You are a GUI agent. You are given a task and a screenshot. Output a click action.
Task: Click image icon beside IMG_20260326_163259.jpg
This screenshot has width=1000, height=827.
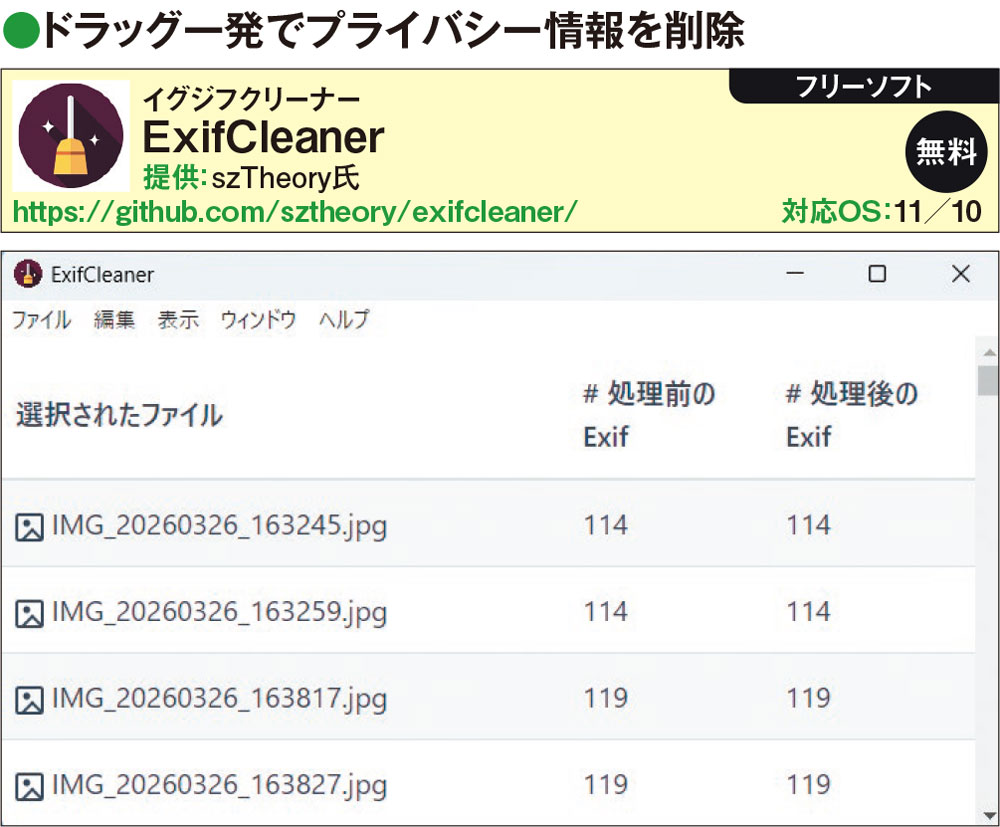pos(29,614)
